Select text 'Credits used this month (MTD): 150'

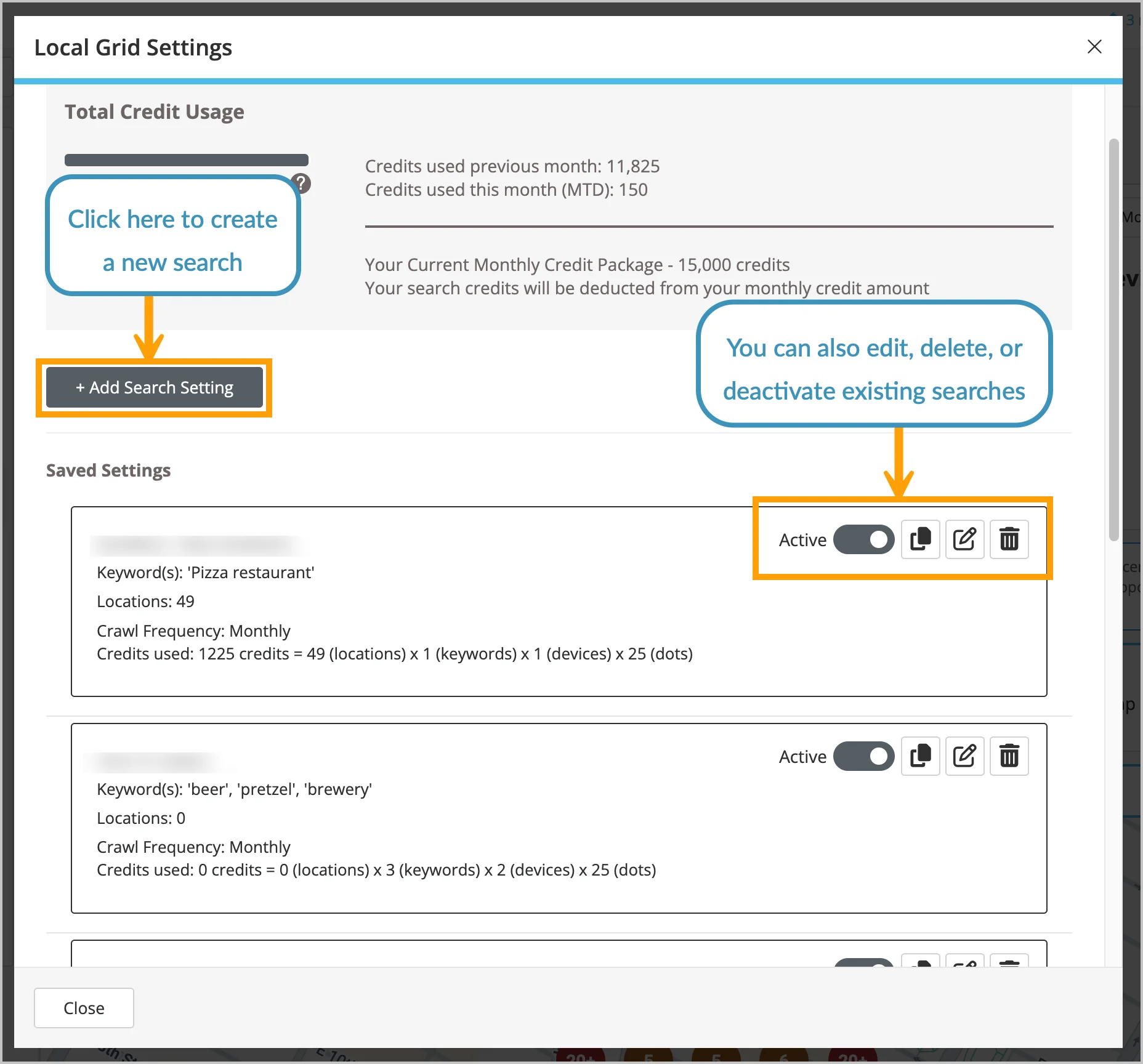click(506, 190)
